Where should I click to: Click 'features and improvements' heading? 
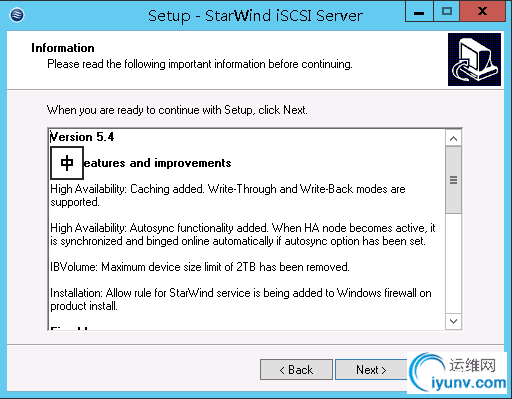157,163
